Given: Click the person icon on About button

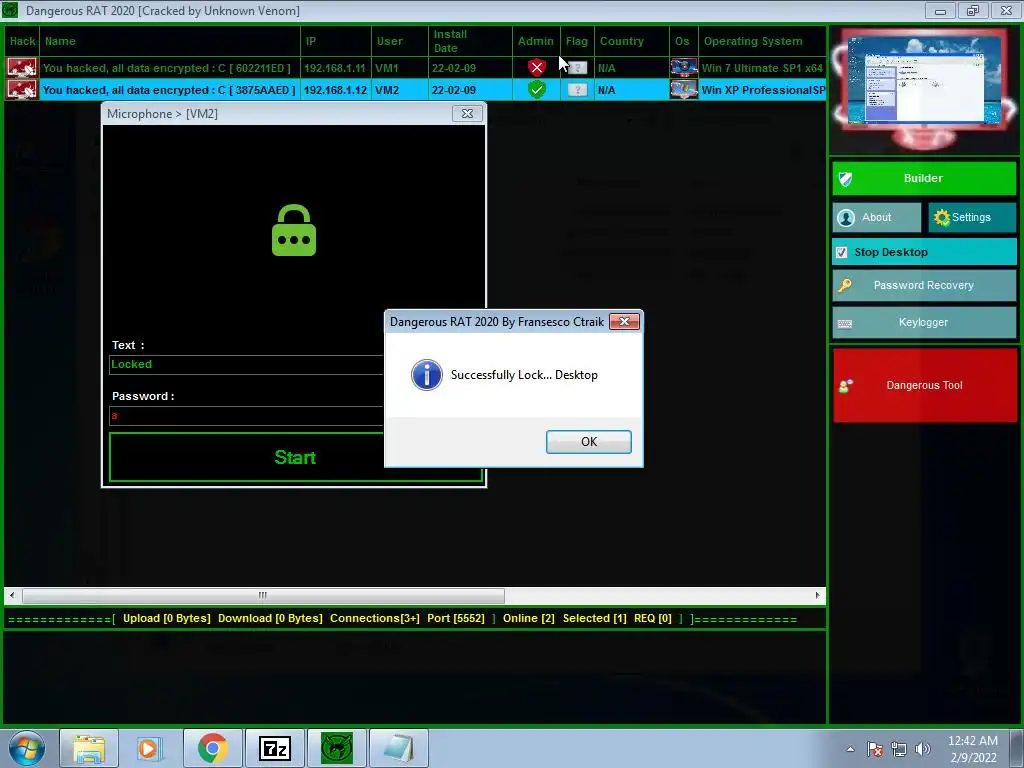Looking at the screenshot, I should [846, 217].
